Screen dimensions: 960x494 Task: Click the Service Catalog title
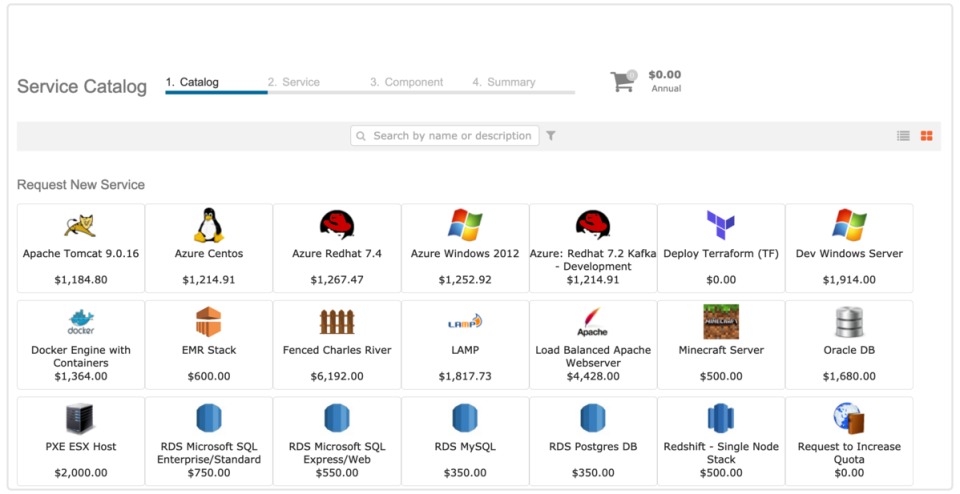click(82, 87)
